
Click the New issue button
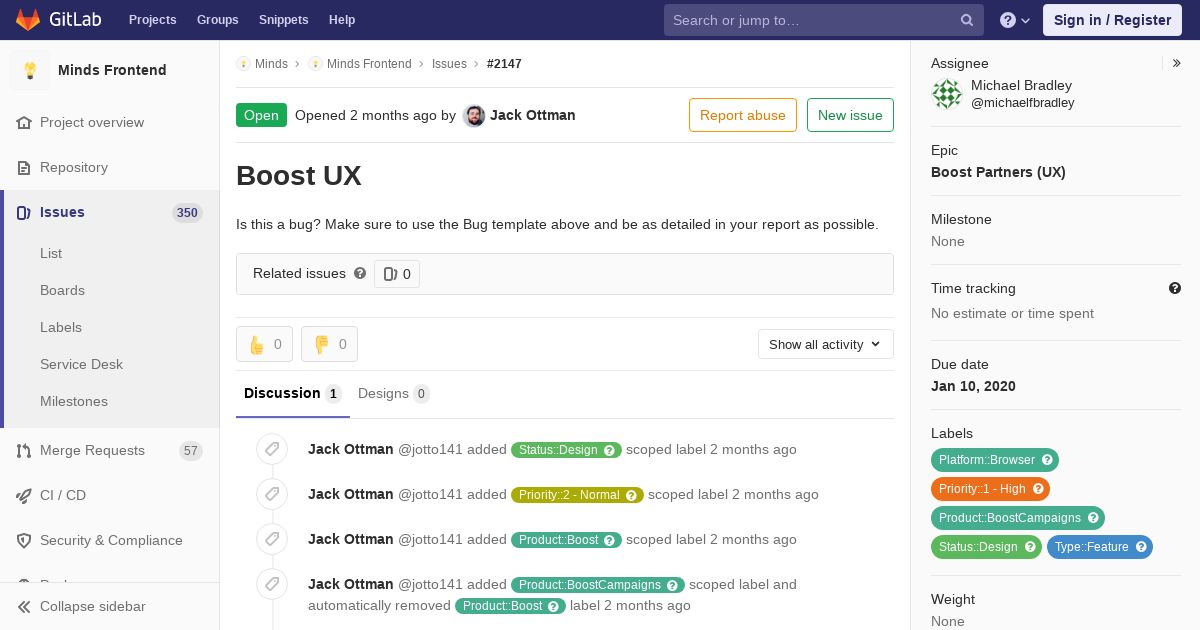[x=850, y=115]
